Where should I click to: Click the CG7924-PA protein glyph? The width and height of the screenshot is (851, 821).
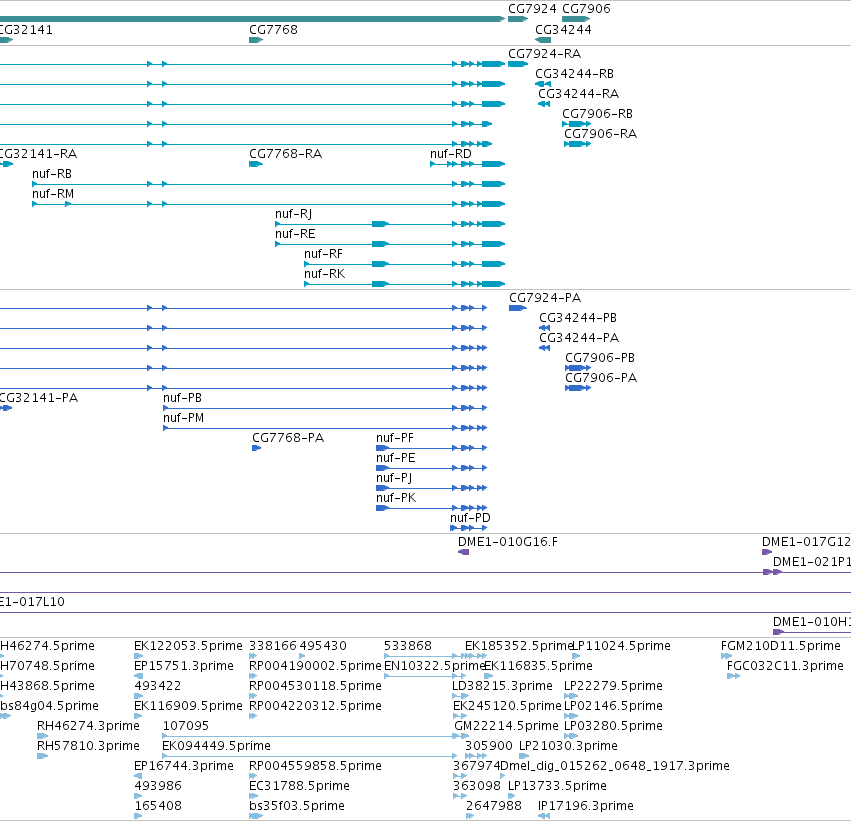tap(518, 308)
